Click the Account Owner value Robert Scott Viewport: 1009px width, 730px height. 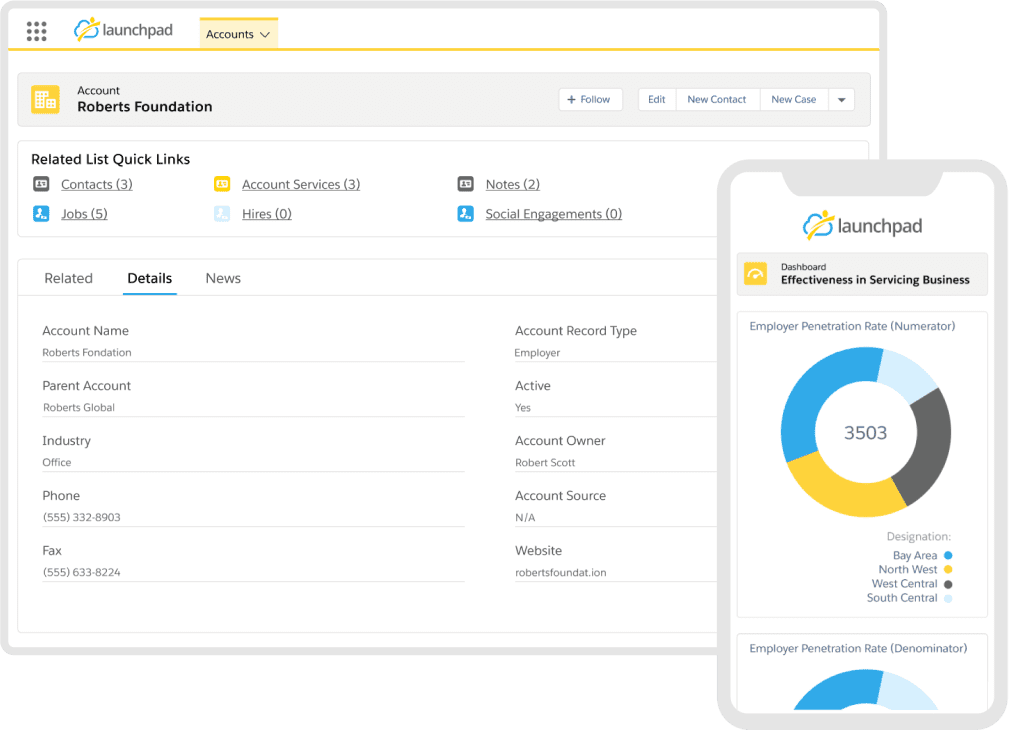click(x=545, y=462)
